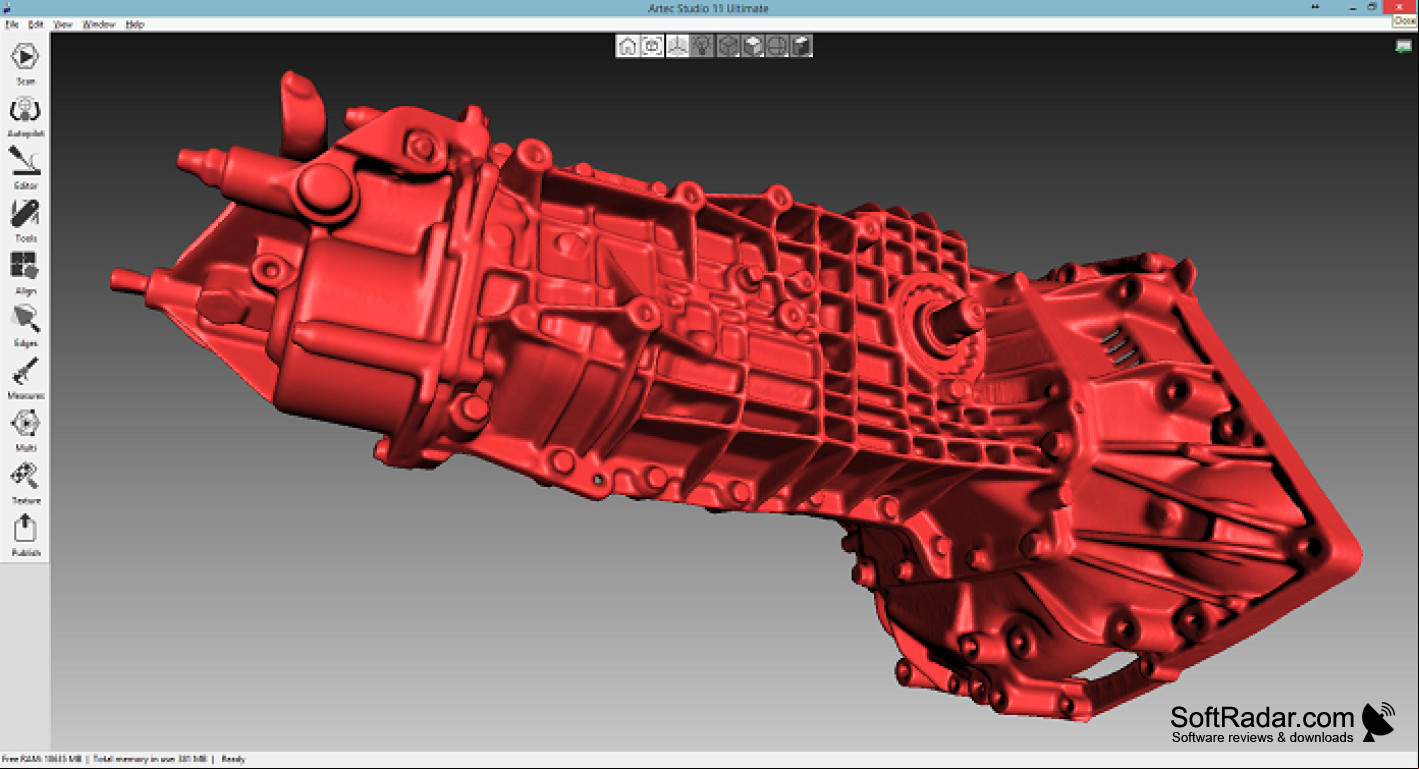Toggle the 3D axes display icon

pos(677,46)
